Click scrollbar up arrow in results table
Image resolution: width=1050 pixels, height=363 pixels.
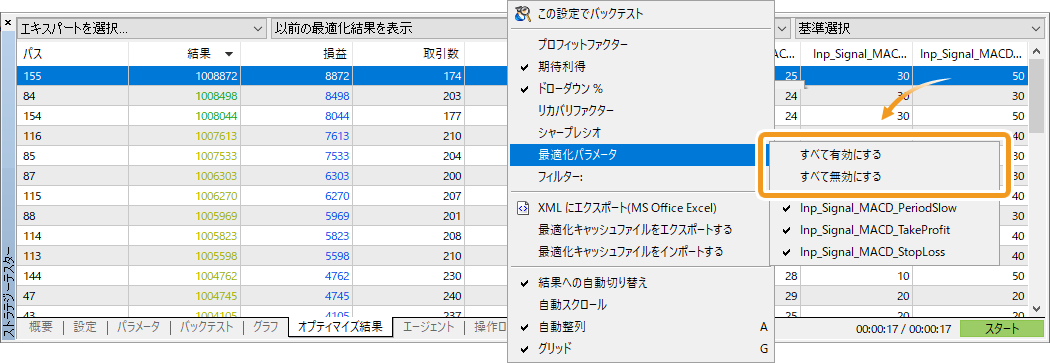pos(1037,52)
